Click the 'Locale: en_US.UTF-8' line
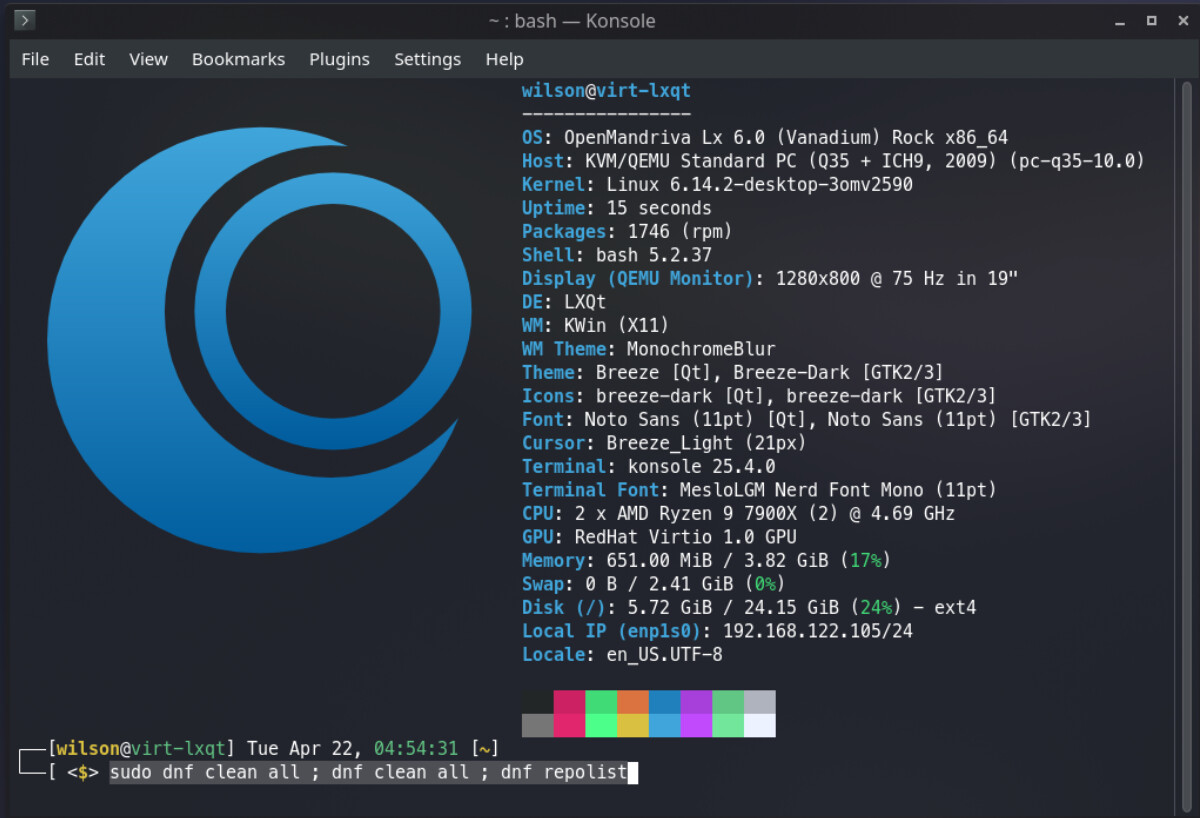This screenshot has height=818, width=1200. (622, 655)
